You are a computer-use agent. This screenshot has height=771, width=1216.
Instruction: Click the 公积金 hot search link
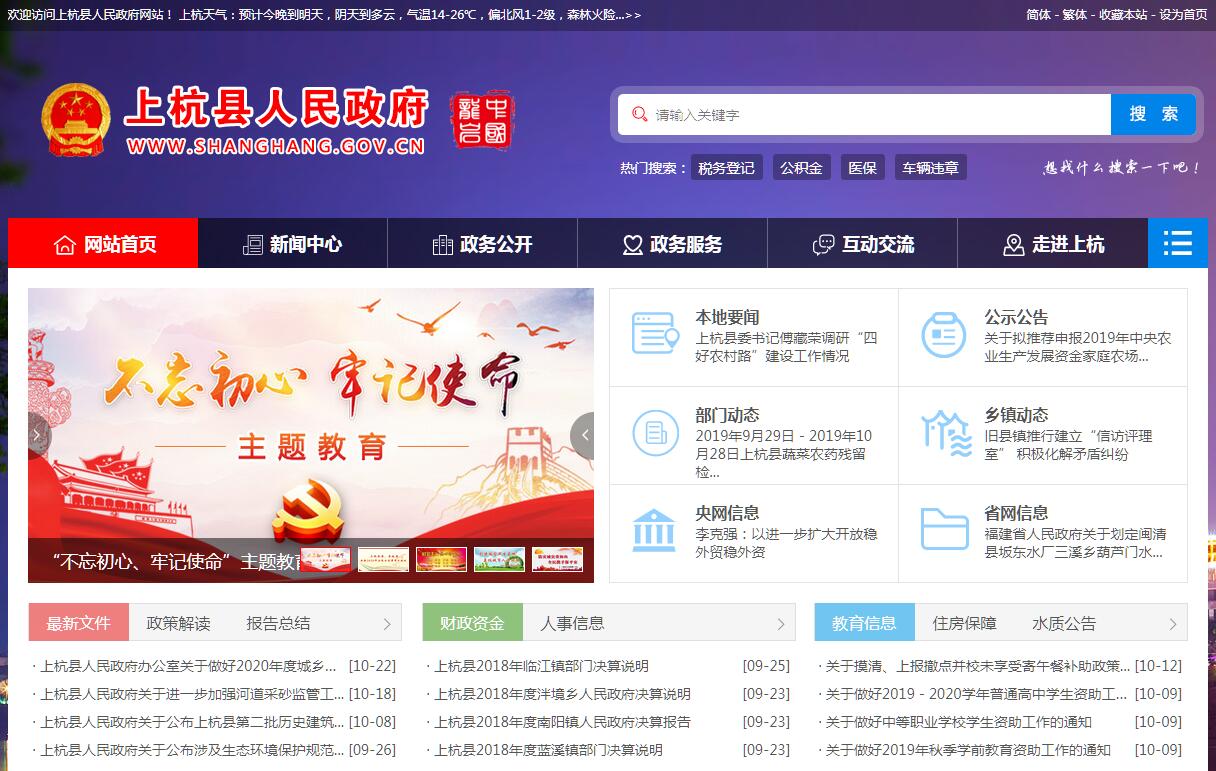pyautogui.click(x=801, y=168)
